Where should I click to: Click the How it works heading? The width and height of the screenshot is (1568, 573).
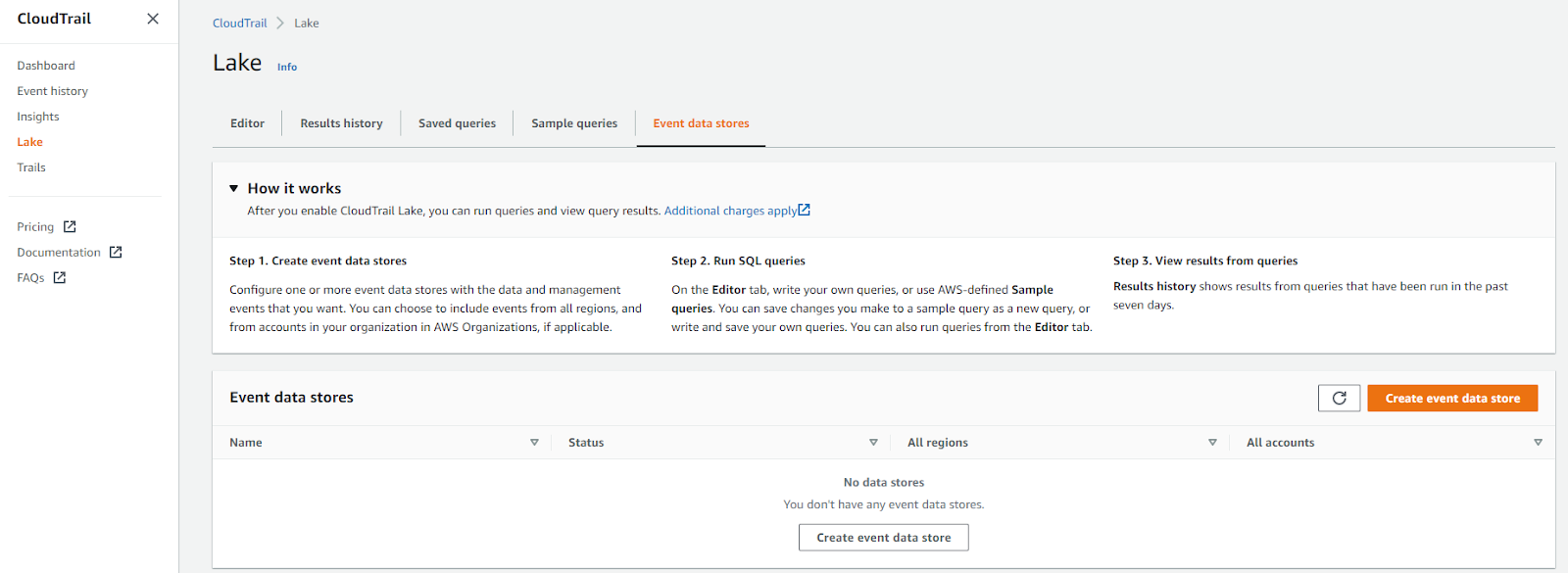(294, 188)
